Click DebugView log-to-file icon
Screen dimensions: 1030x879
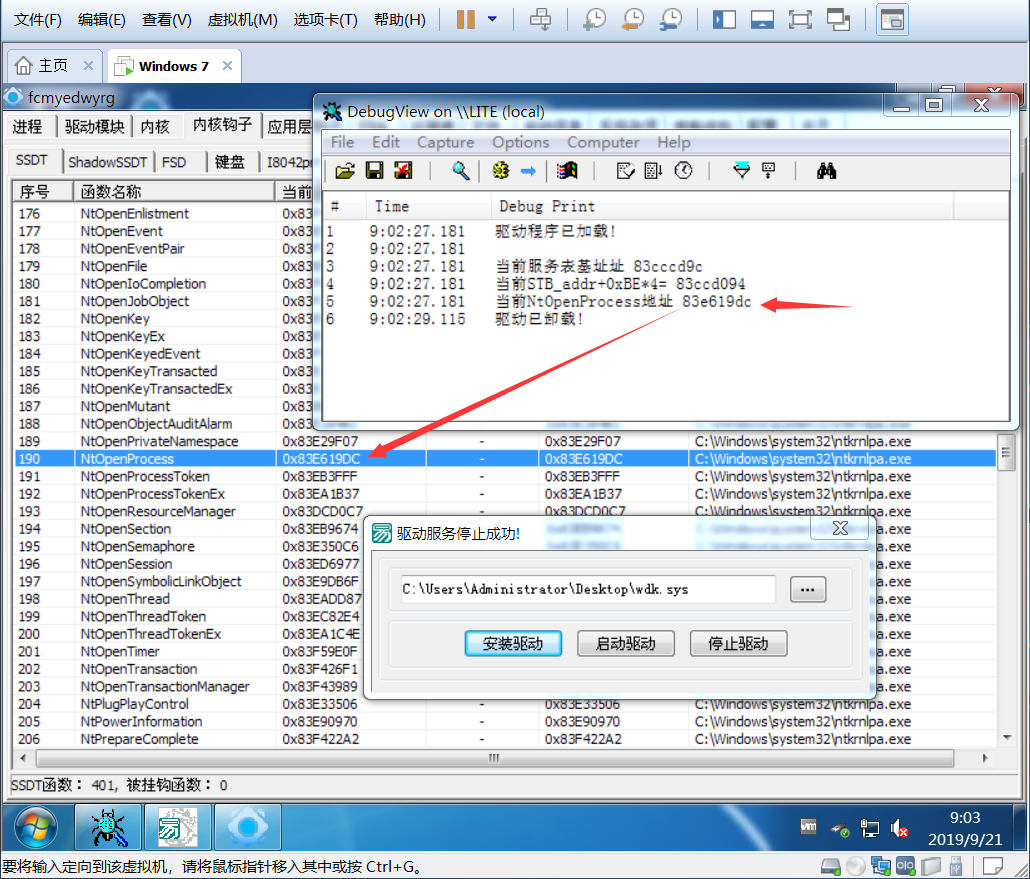(x=403, y=171)
